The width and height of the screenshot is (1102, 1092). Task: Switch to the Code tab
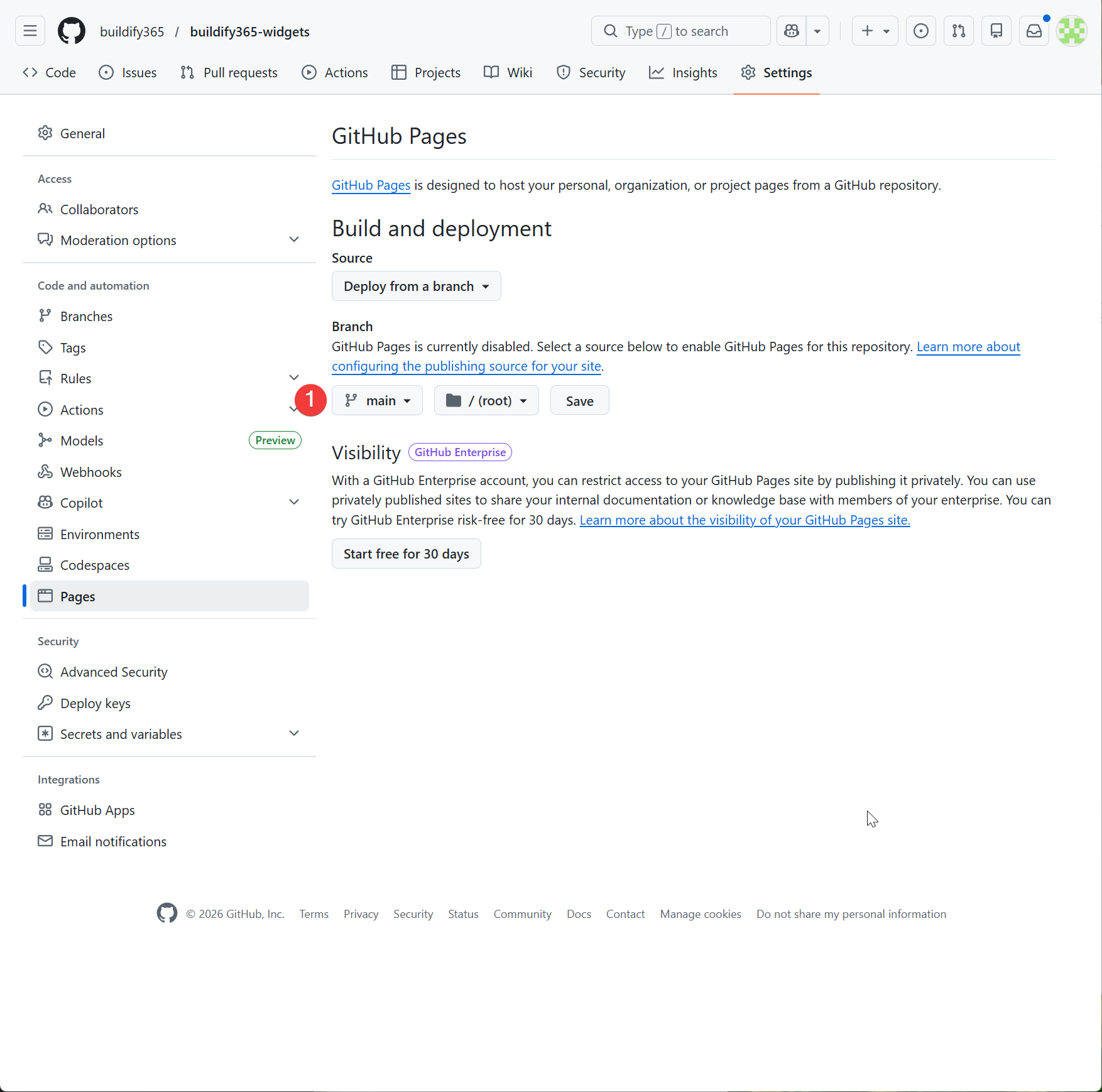(49, 73)
